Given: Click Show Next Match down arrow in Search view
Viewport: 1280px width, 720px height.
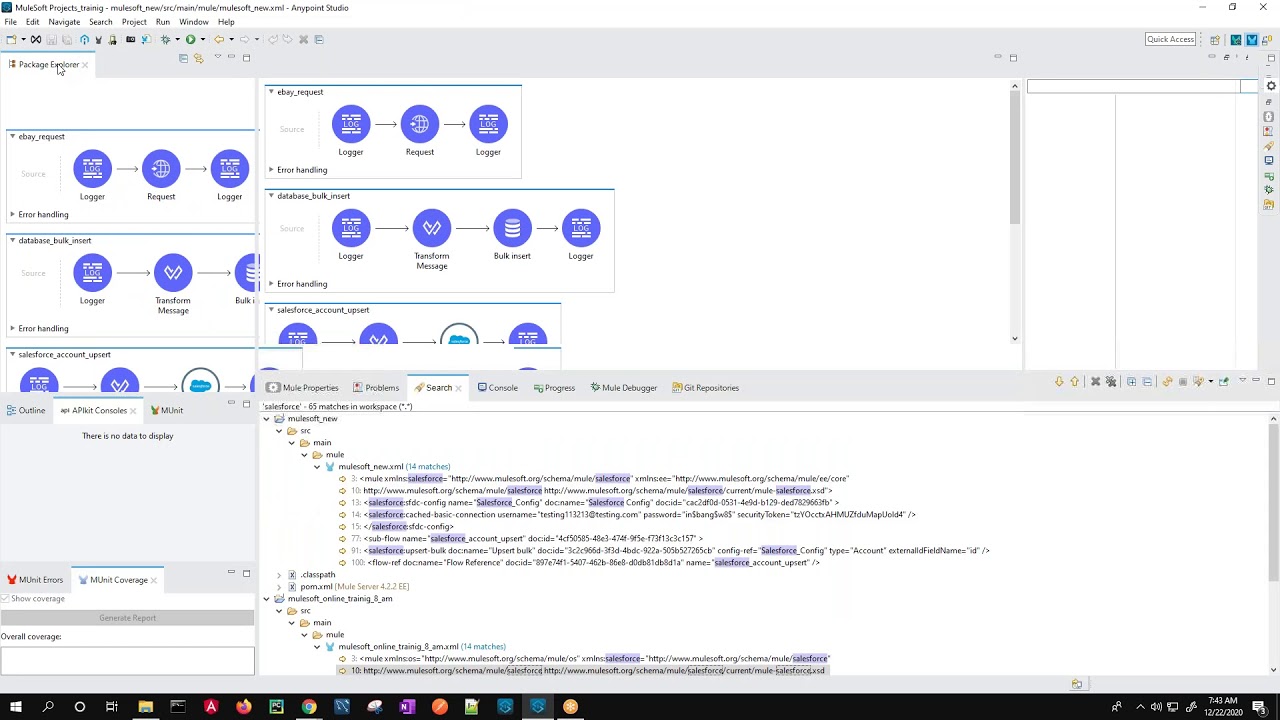Looking at the screenshot, I should click(1059, 381).
